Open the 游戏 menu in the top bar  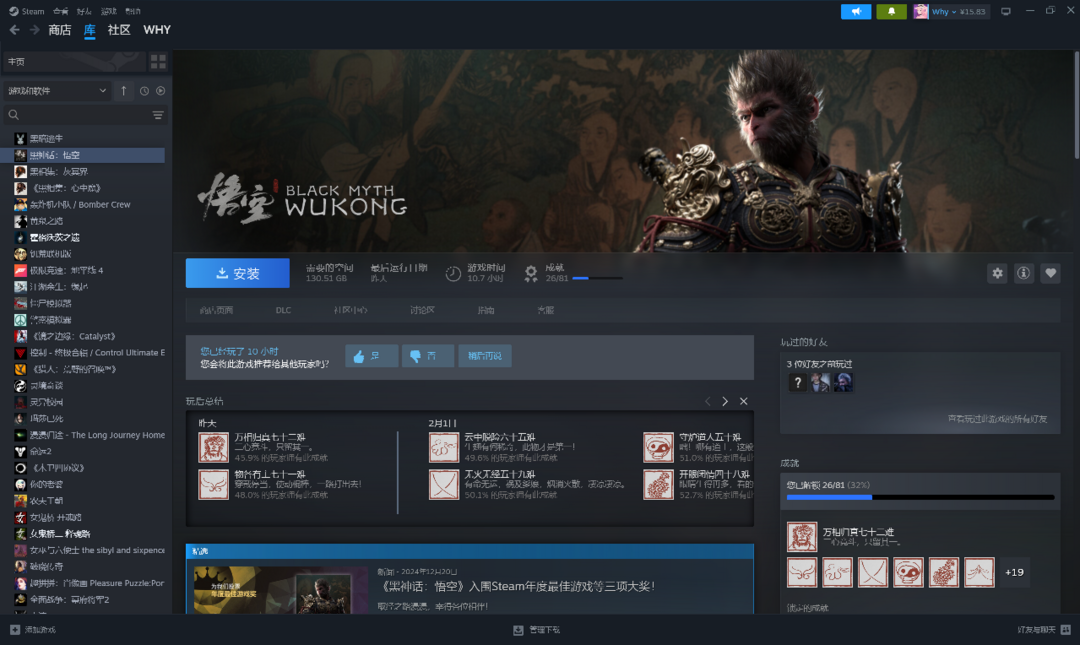click(109, 11)
